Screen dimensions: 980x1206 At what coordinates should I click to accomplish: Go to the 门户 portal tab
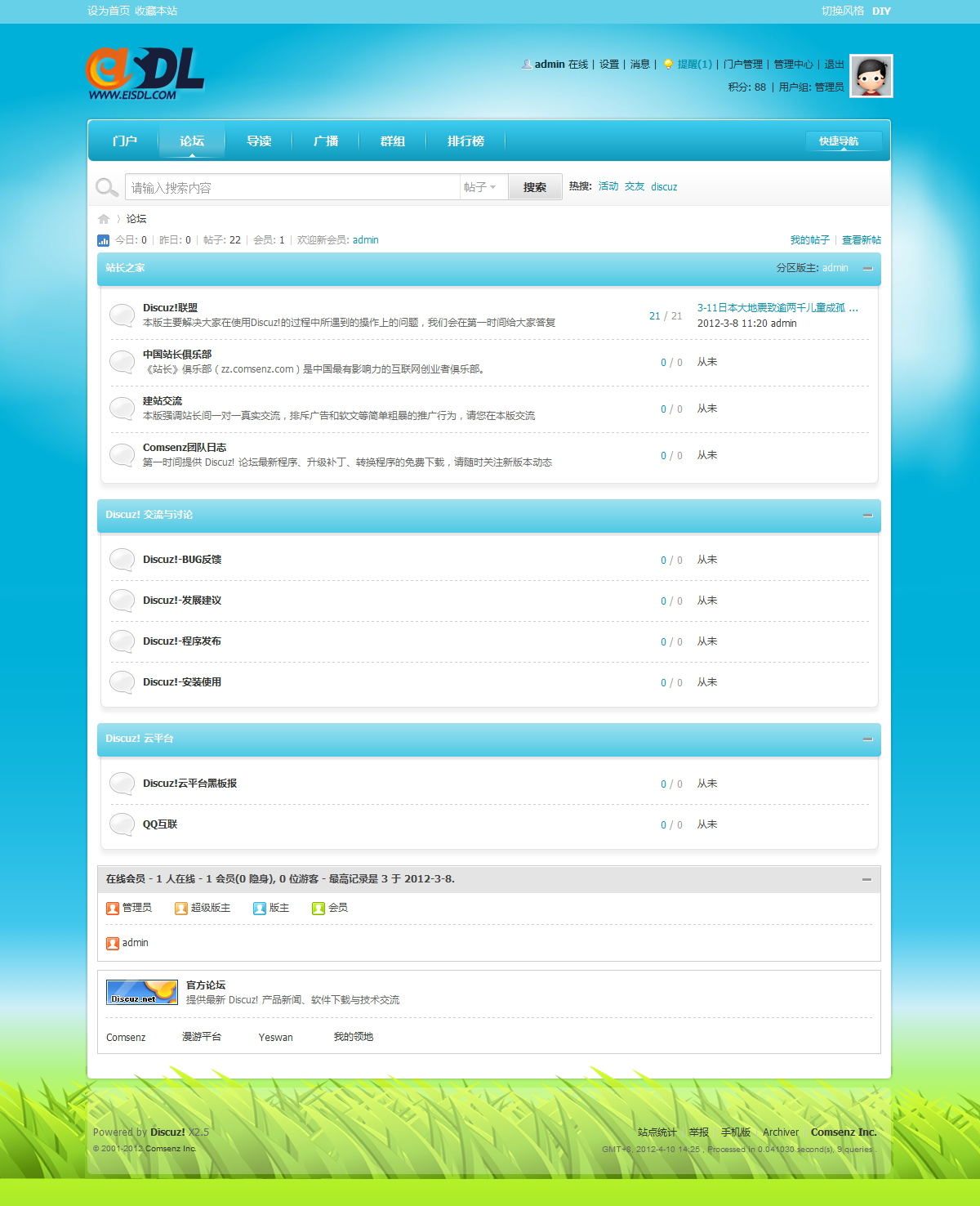(125, 141)
